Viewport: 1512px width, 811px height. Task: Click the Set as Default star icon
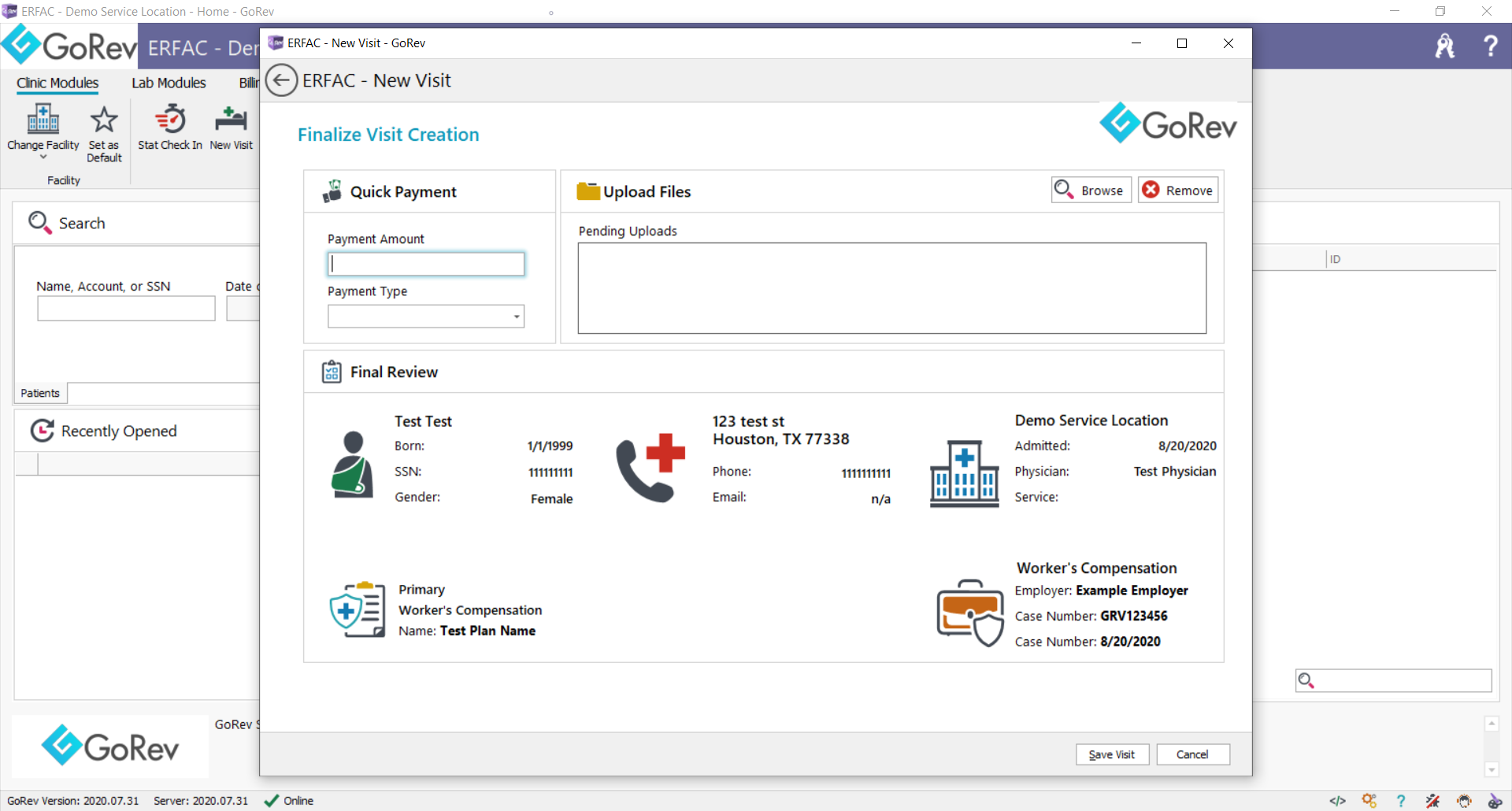(104, 120)
